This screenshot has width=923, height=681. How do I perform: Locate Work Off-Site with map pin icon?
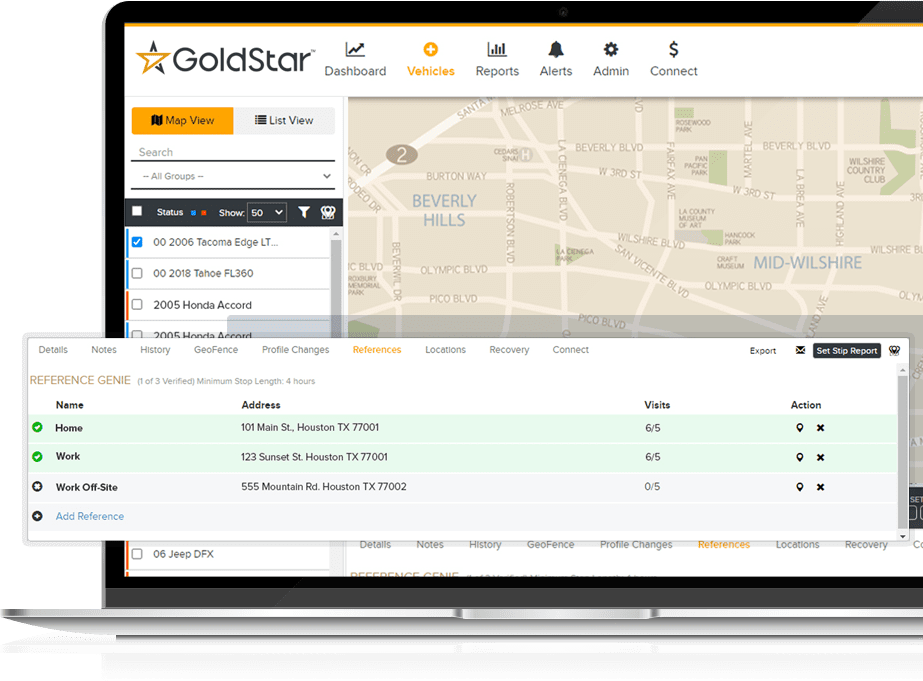click(799, 487)
